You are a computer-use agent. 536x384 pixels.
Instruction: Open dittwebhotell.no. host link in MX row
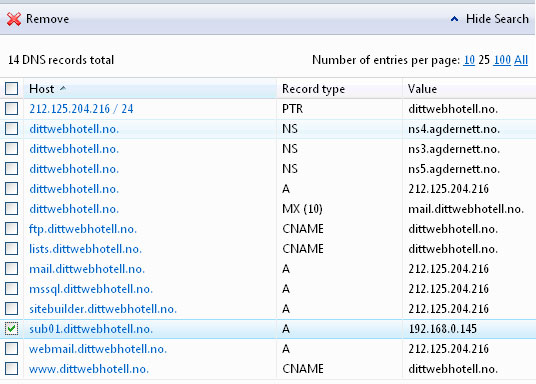click(x=74, y=209)
